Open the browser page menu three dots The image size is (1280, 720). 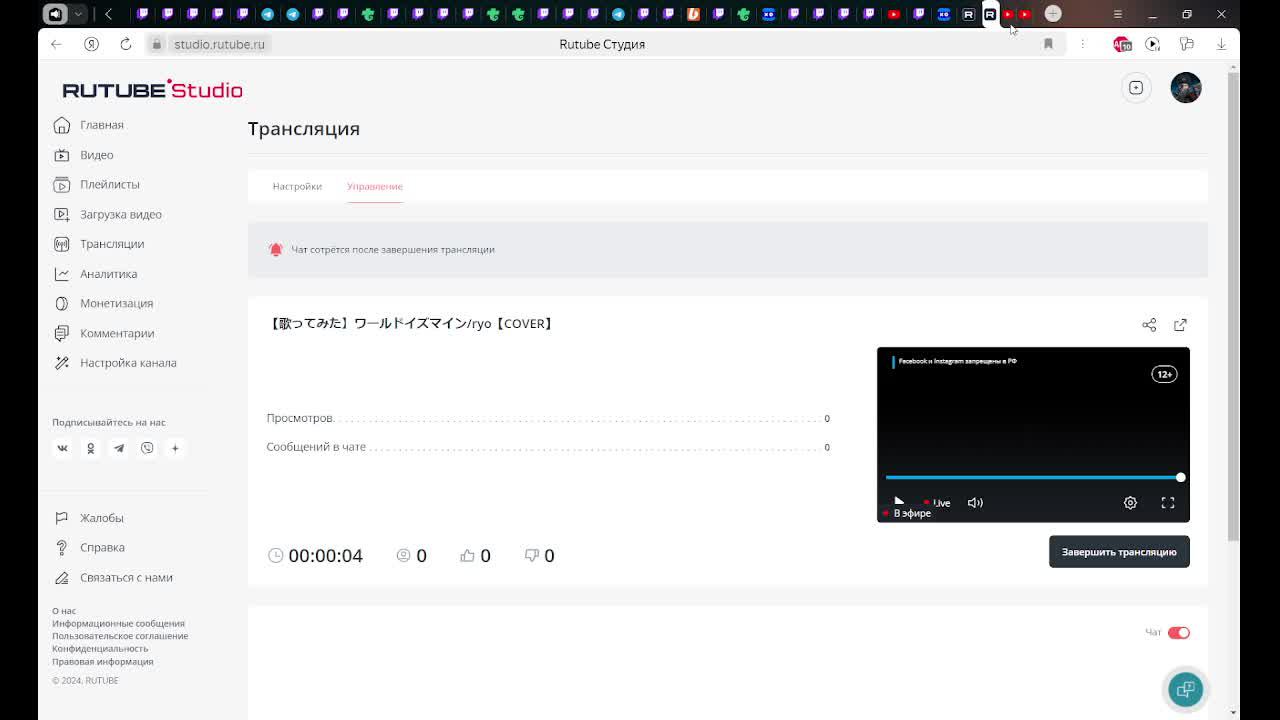point(1082,44)
